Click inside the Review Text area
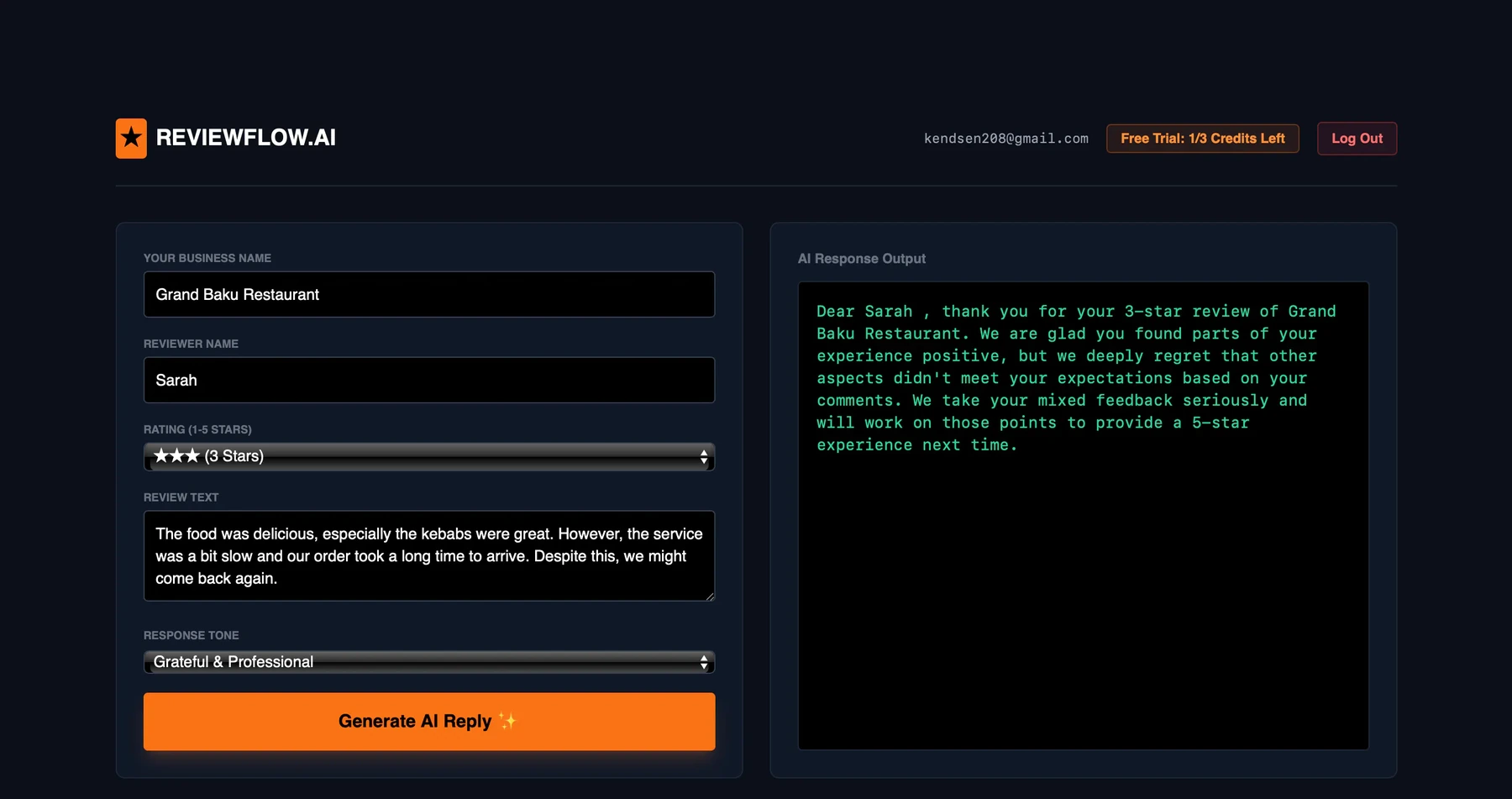1512x799 pixels. (x=429, y=555)
